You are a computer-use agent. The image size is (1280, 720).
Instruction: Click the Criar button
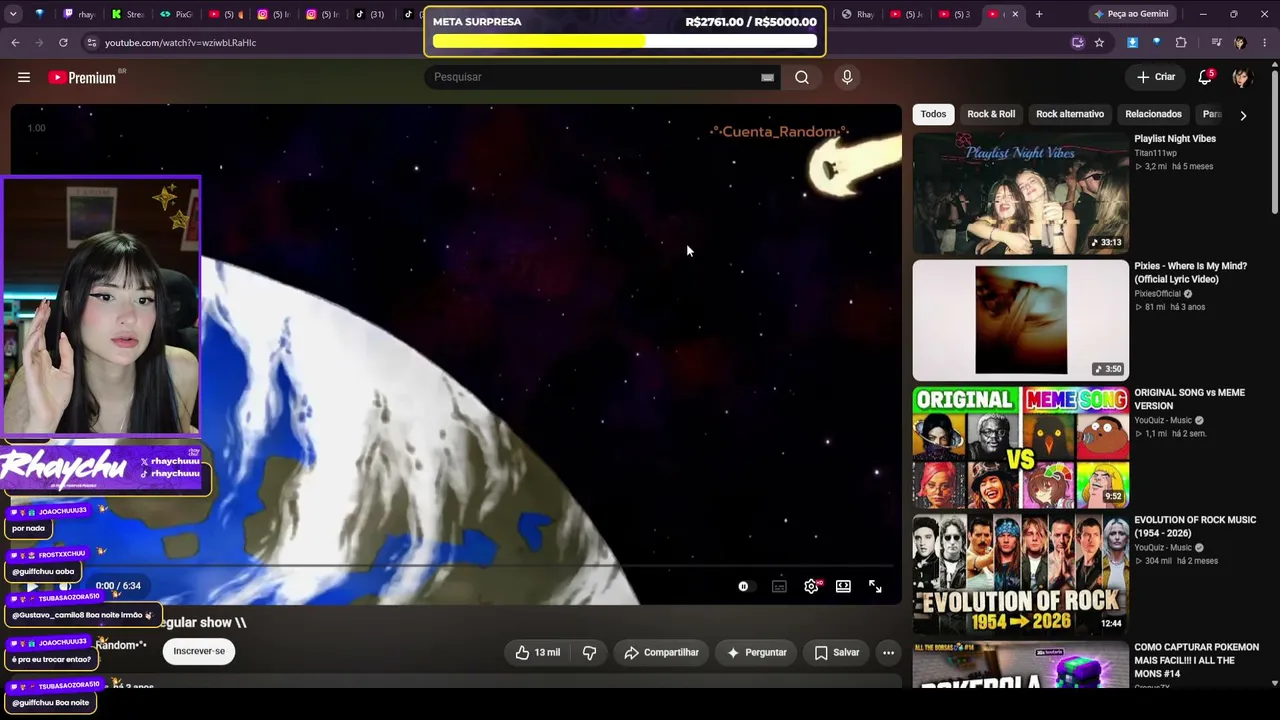pyautogui.click(x=1156, y=77)
